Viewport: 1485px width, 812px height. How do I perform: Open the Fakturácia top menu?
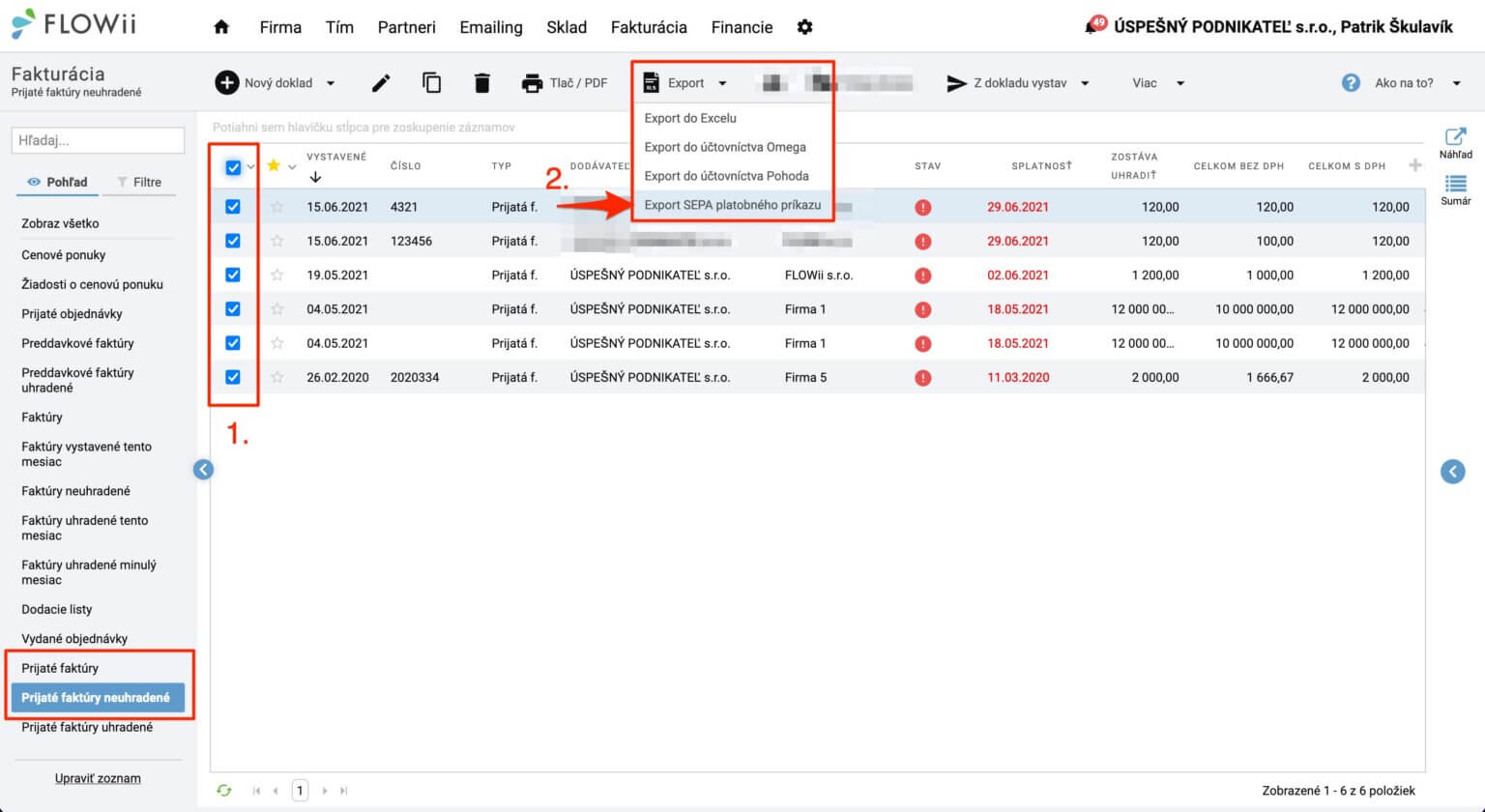[649, 27]
